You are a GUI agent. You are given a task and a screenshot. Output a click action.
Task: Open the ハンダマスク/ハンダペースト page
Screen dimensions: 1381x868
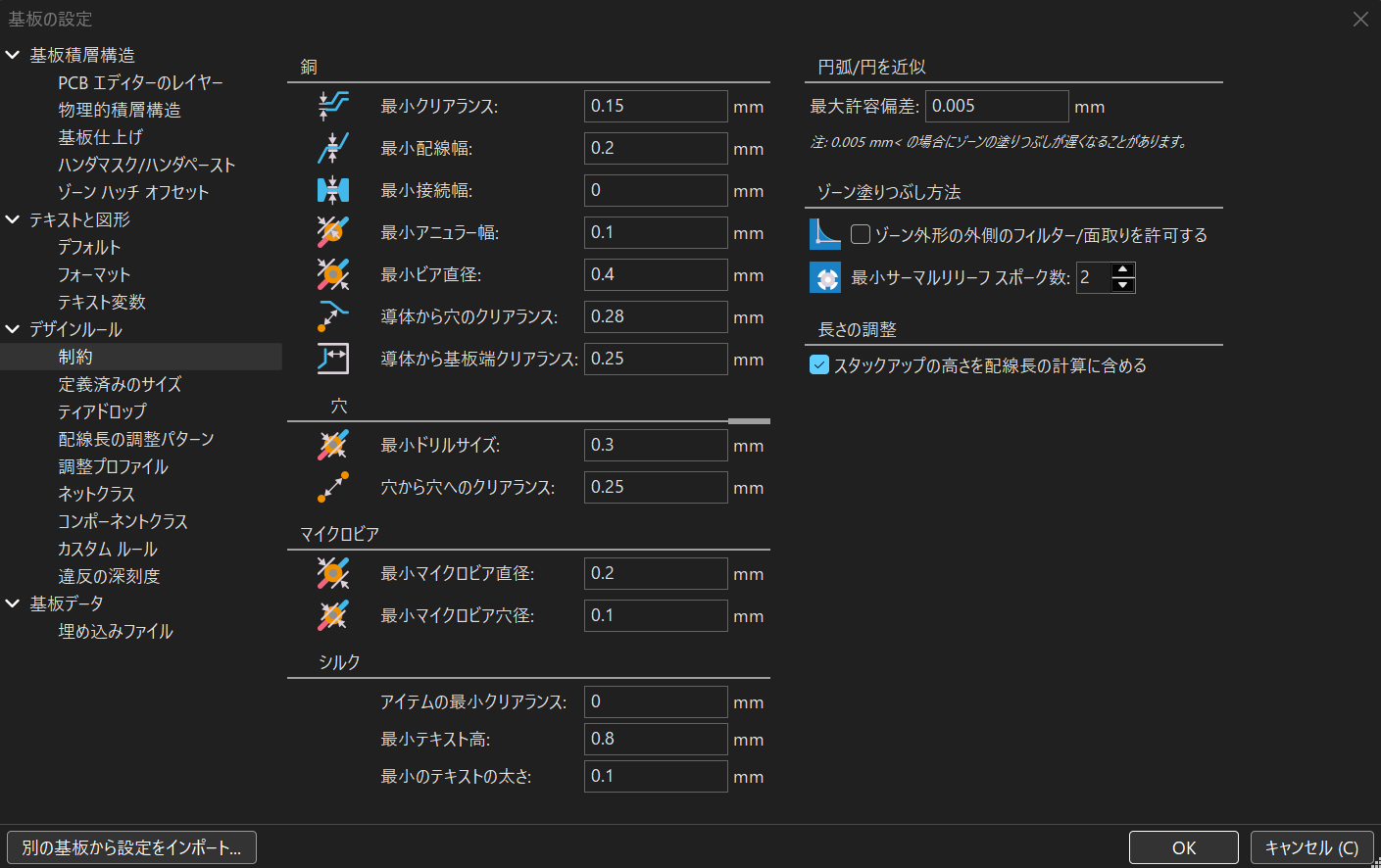(147, 165)
